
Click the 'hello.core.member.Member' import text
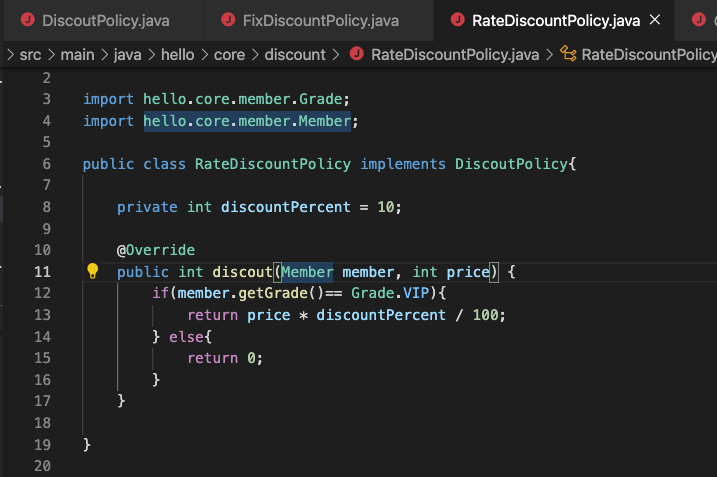tap(247, 121)
